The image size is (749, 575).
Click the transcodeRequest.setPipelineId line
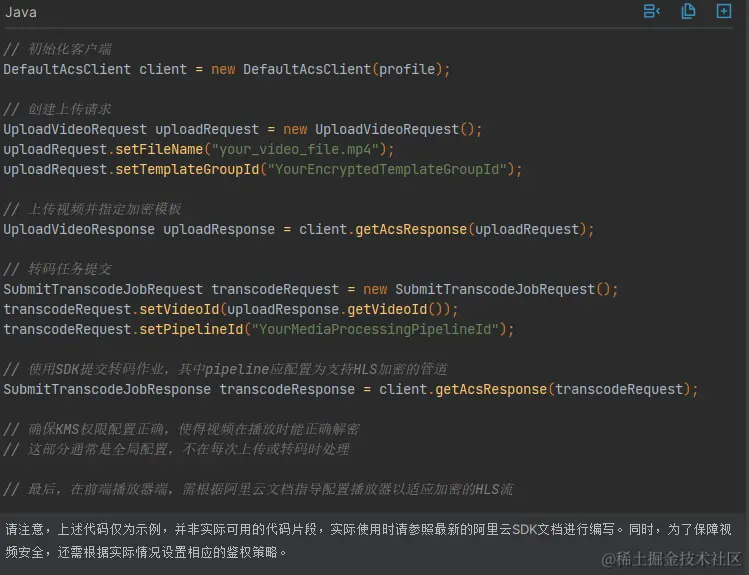coord(258,330)
